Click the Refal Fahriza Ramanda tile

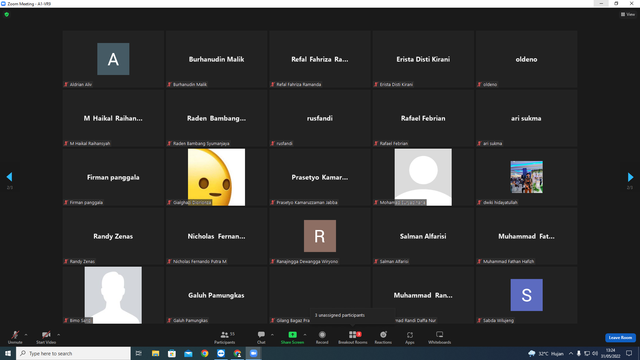tap(320, 59)
